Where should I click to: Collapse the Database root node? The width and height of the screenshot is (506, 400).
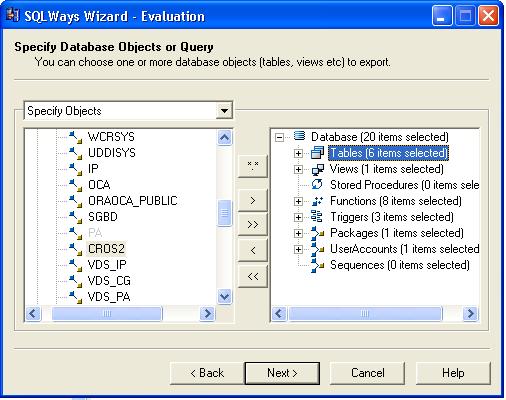click(x=280, y=137)
